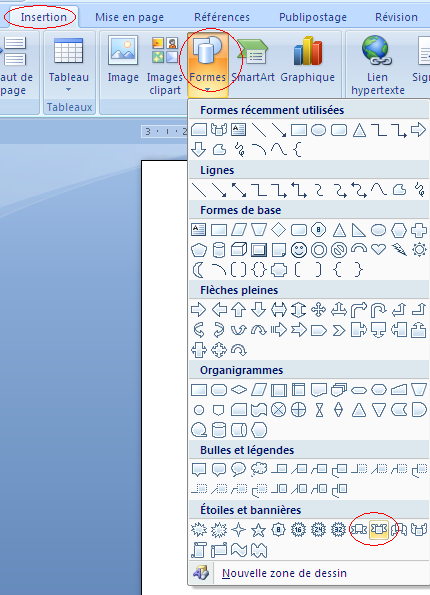Select the crescent moon shape

[x=198, y=270]
